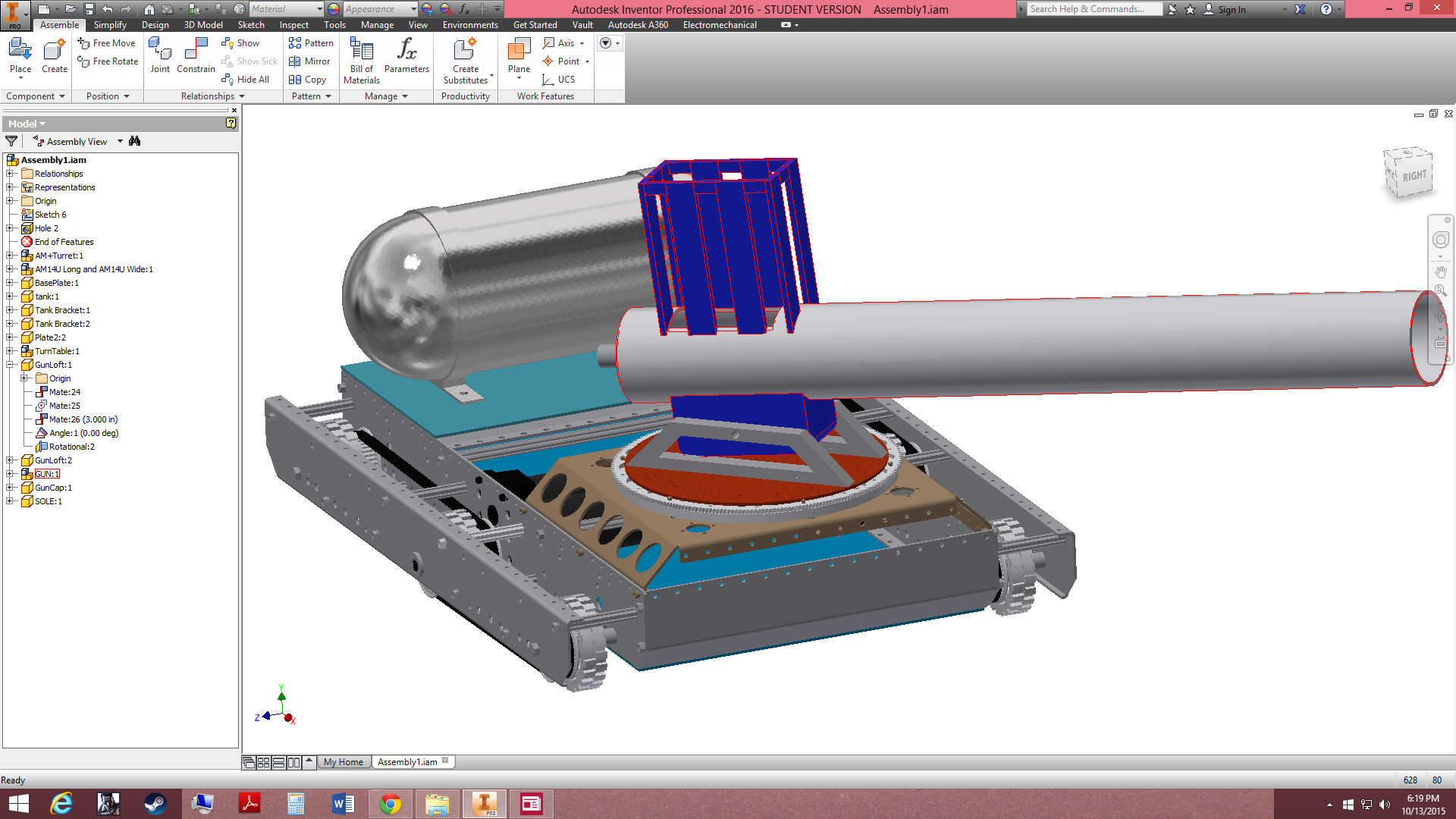Expand the TurnTable:1 node

(x=11, y=351)
